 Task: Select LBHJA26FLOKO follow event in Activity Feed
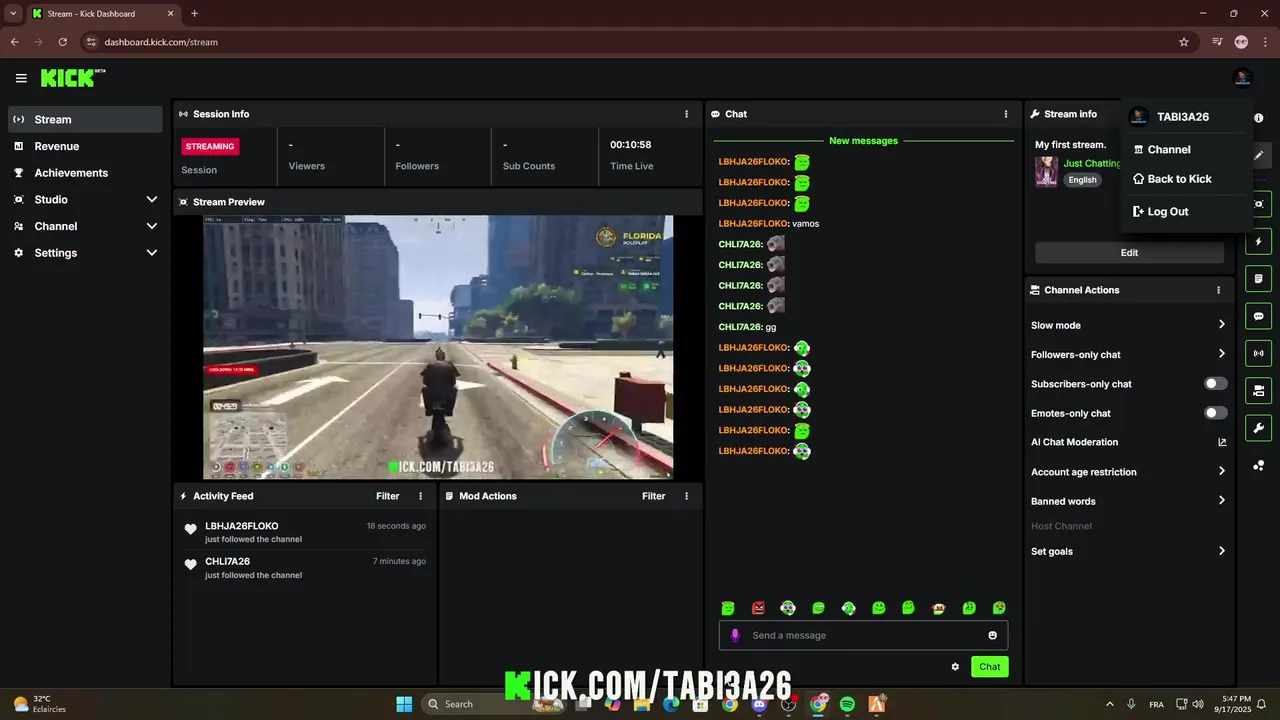305,532
